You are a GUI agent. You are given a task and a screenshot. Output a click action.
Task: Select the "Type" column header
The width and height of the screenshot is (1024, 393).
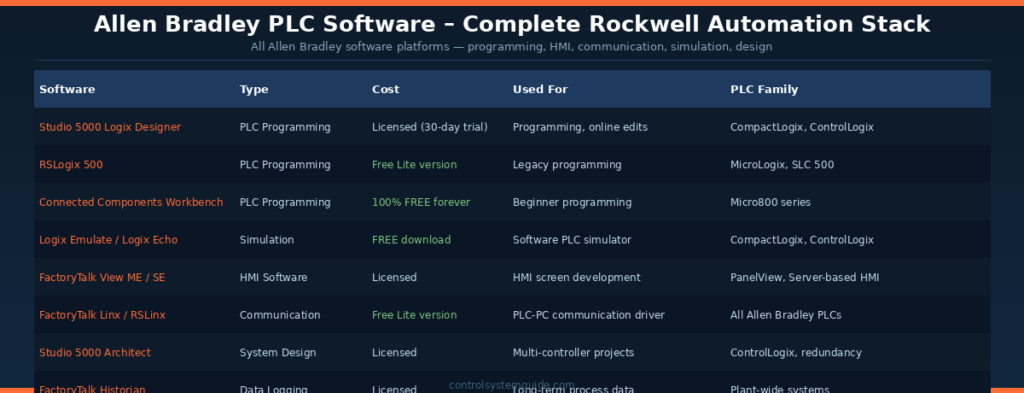[254, 89]
